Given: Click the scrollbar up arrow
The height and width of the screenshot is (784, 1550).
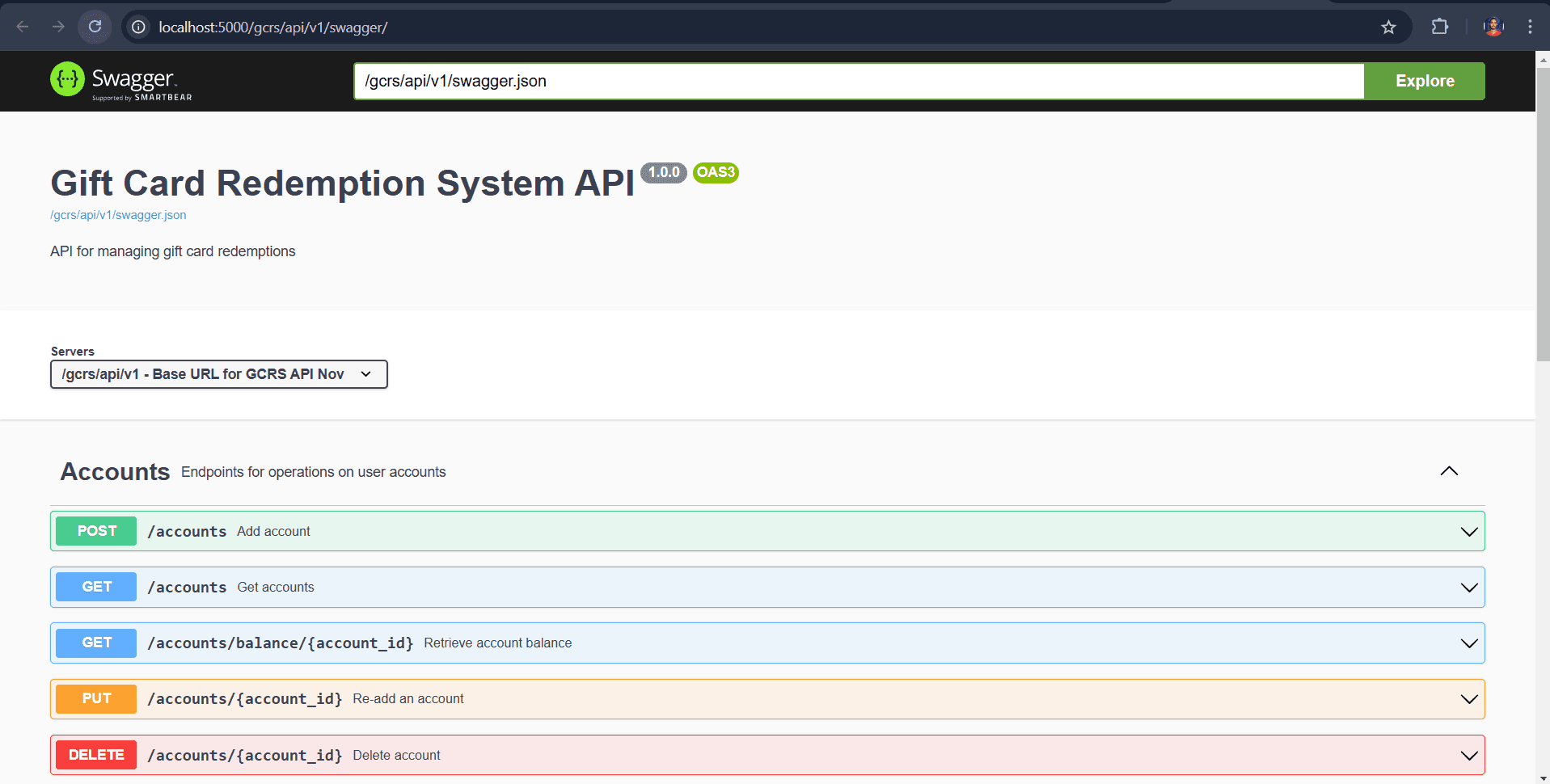Looking at the screenshot, I should pos(1543,59).
